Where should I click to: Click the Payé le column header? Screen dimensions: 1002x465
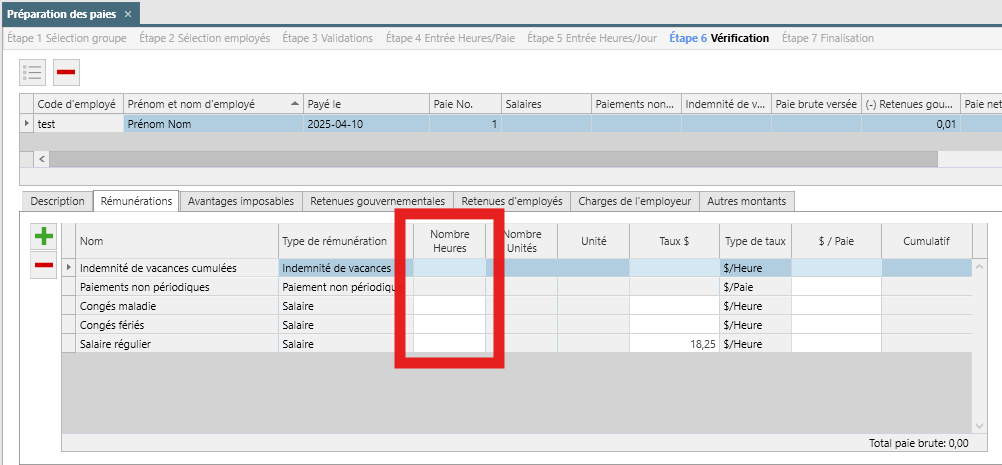point(367,103)
